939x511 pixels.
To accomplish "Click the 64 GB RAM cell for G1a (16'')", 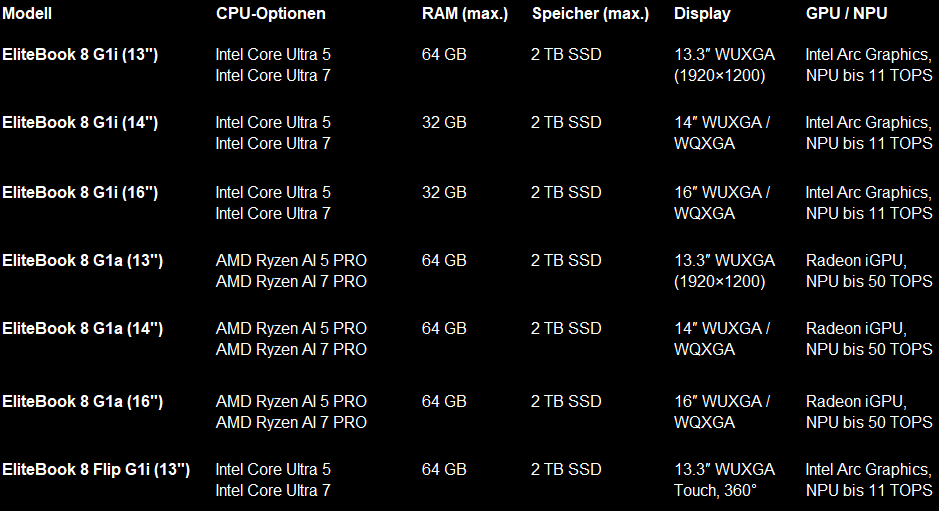I will coord(444,401).
